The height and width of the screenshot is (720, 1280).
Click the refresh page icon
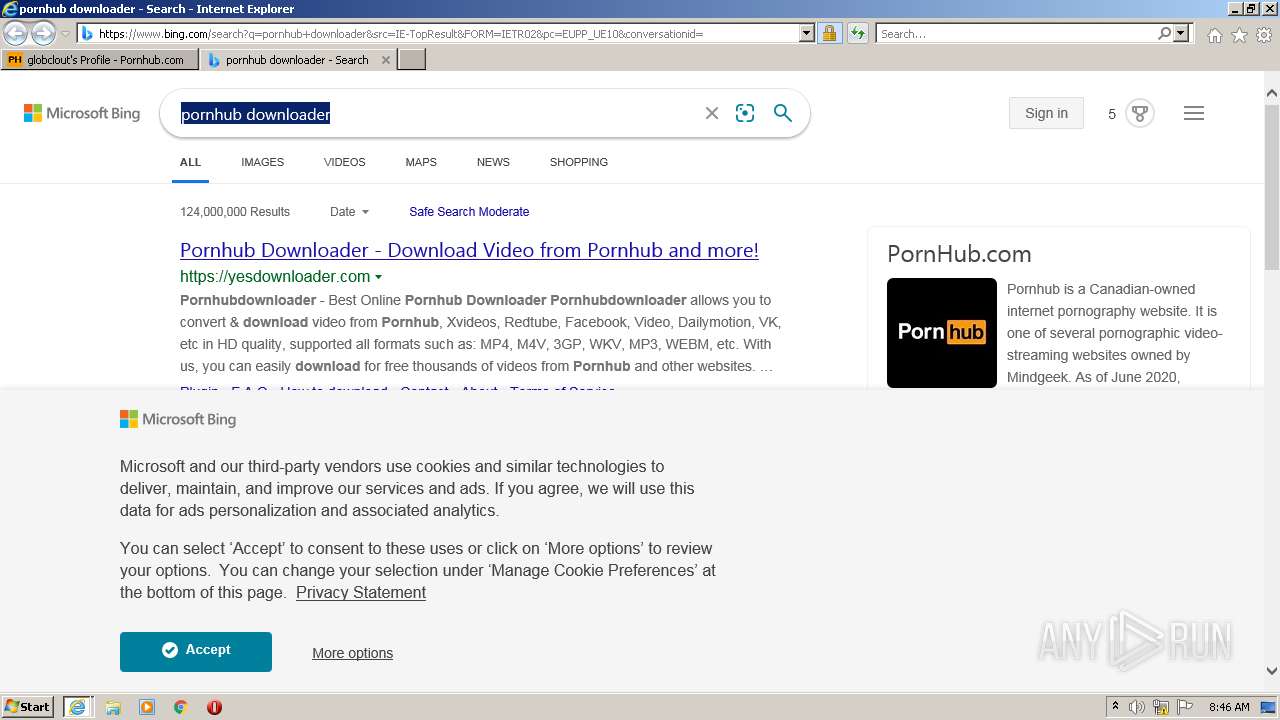click(857, 33)
